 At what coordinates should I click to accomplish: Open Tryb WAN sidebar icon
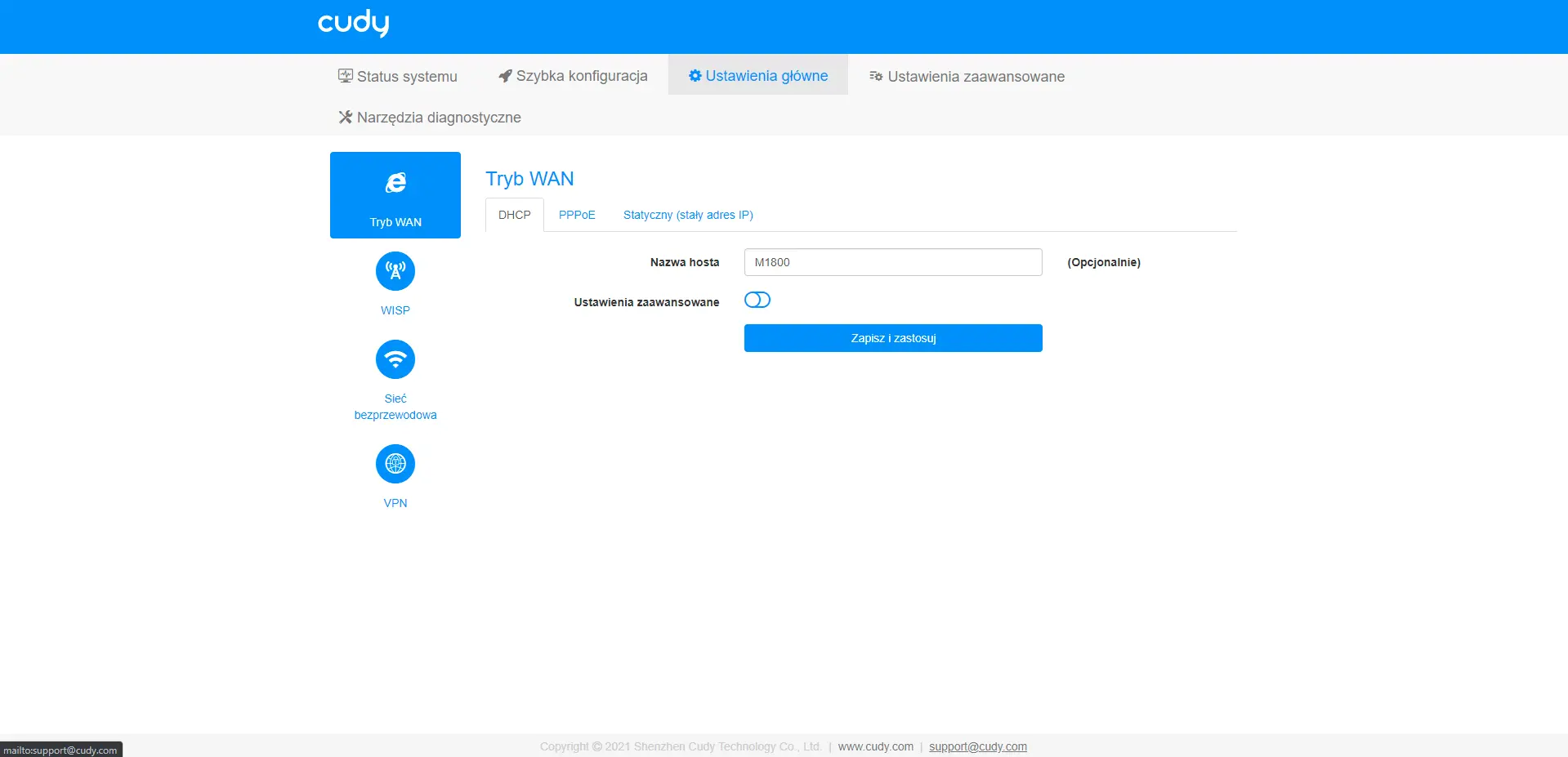click(x=395, y=183)
